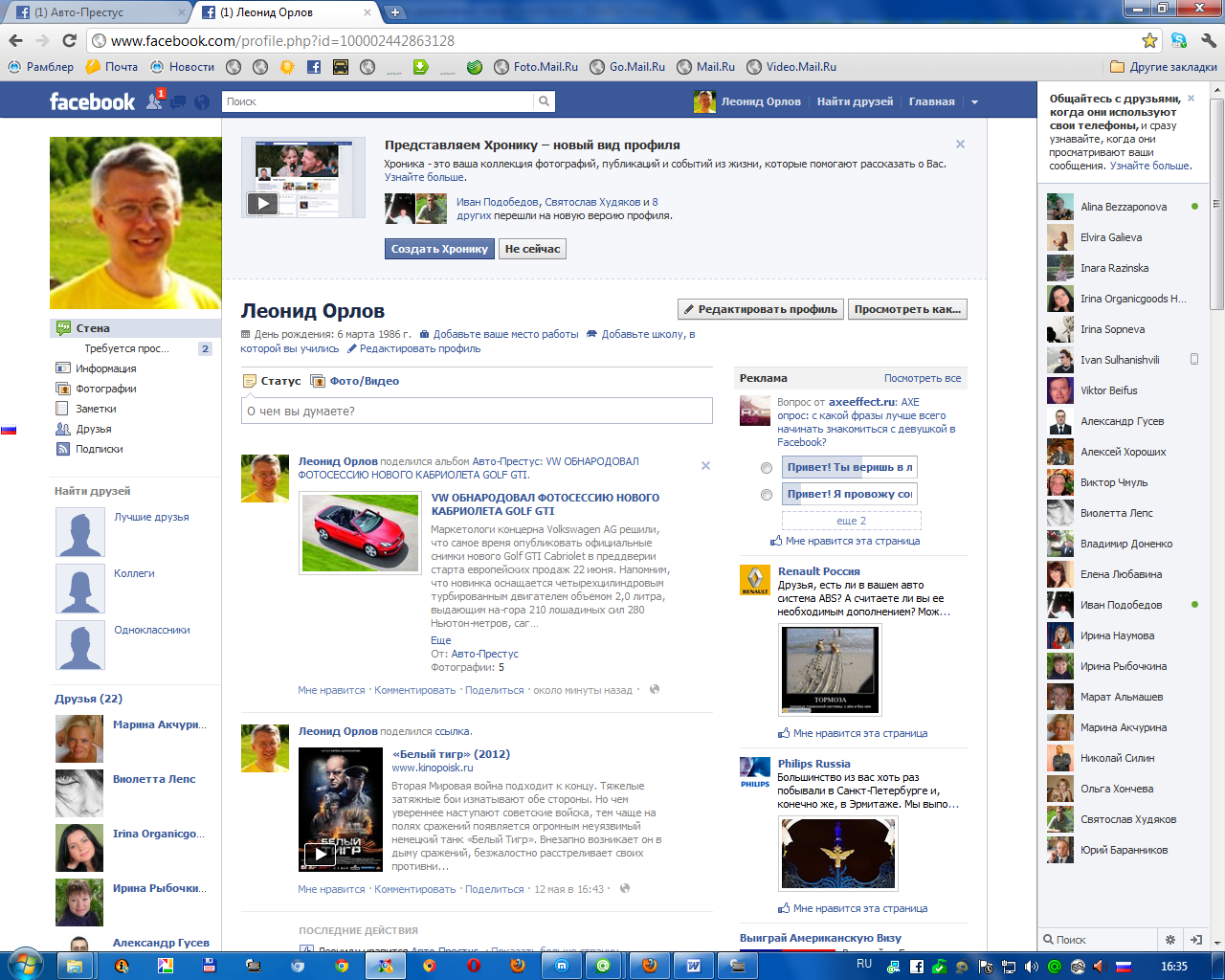Screen dimensions: 1225x980
Task: Expand more poll options 'еще 2'
Action: point(851,521)
